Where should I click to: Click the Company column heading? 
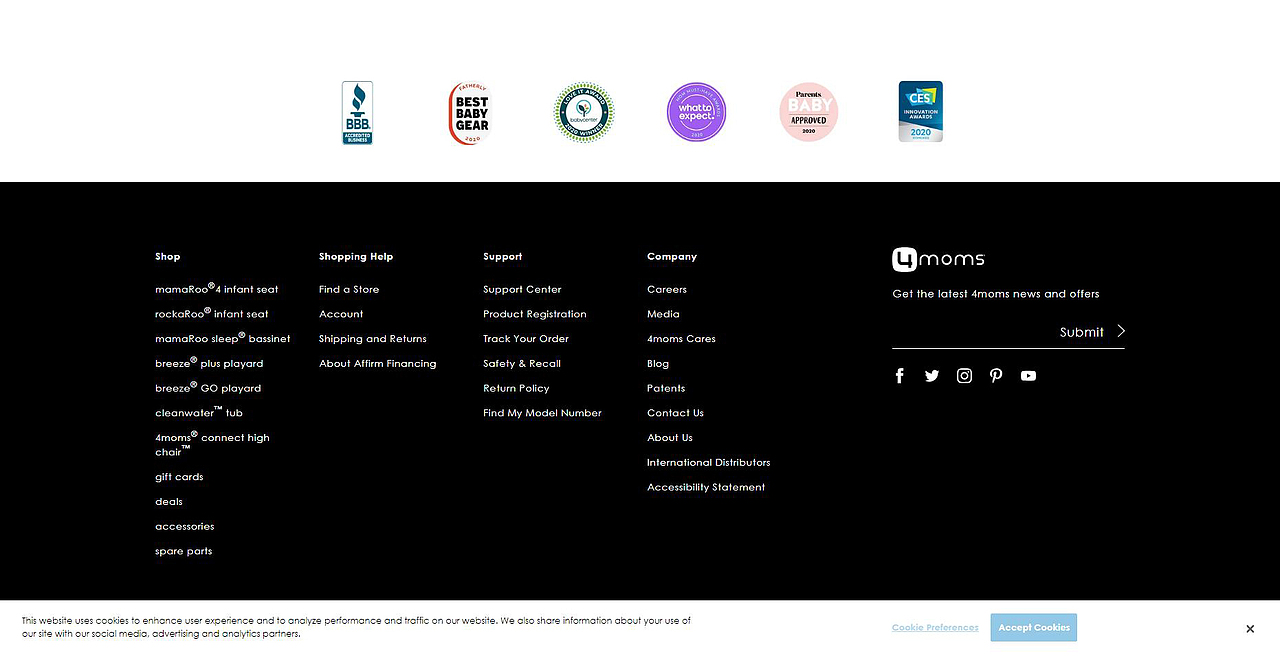tap(672, 257)
